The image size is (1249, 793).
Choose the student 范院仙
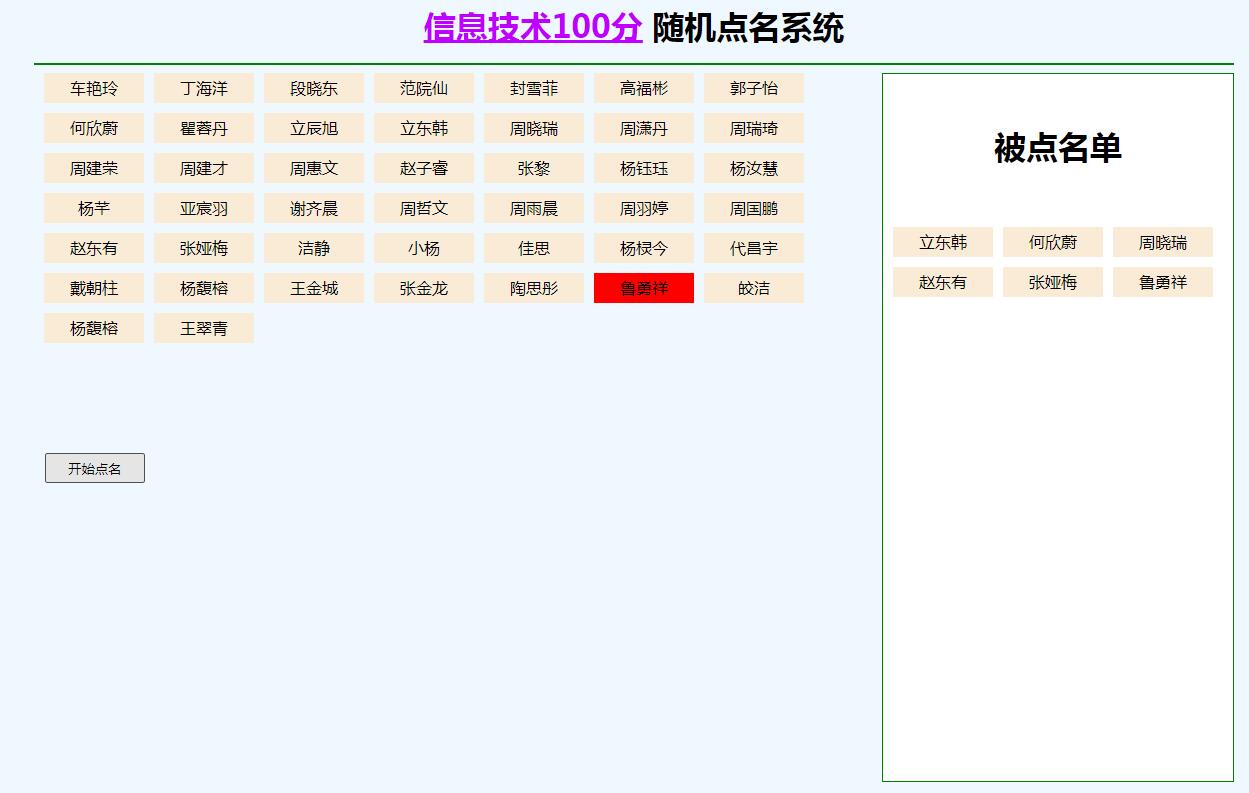tap(424, 88)
